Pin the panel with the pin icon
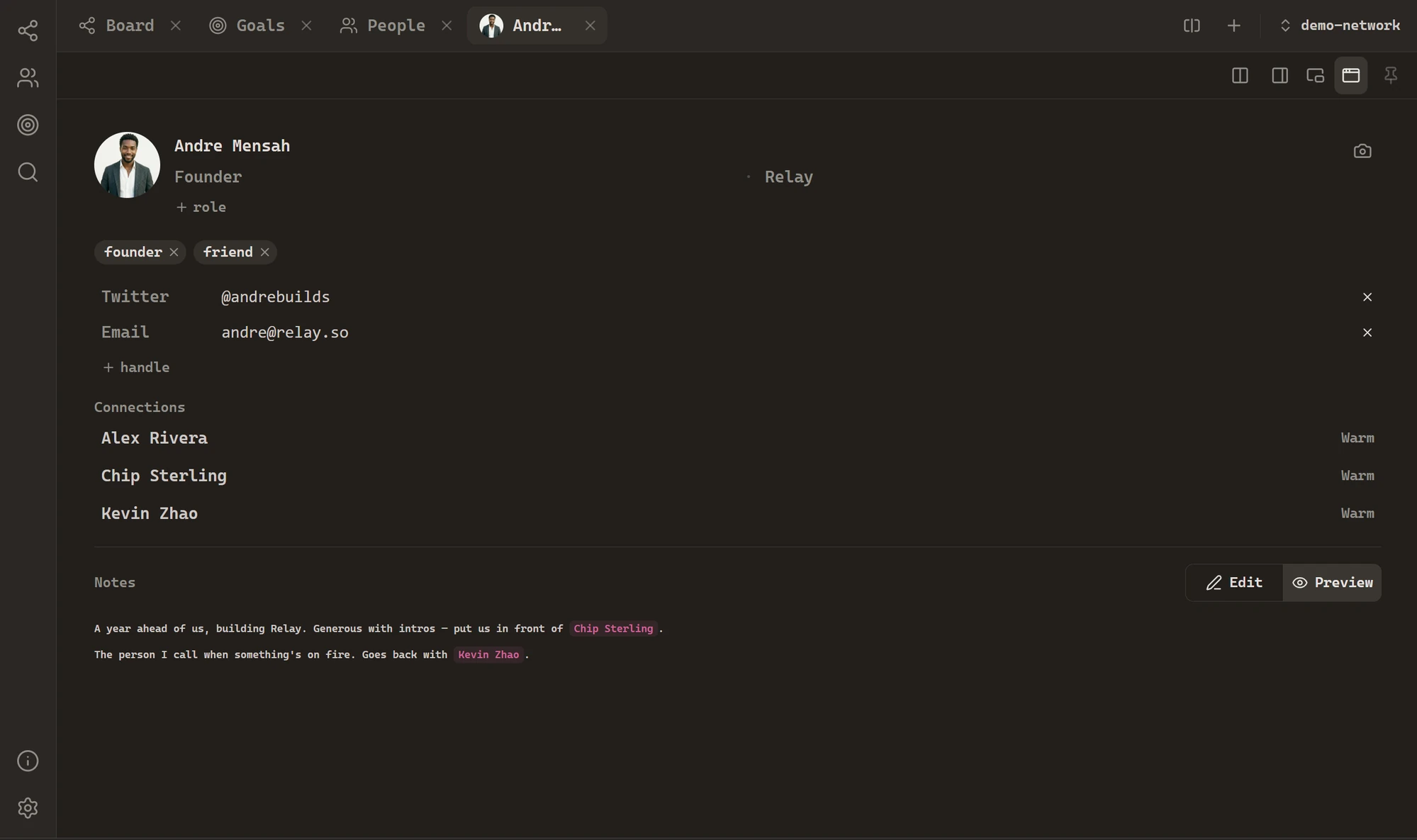Screen dimensions: 1417x840 1390,75
